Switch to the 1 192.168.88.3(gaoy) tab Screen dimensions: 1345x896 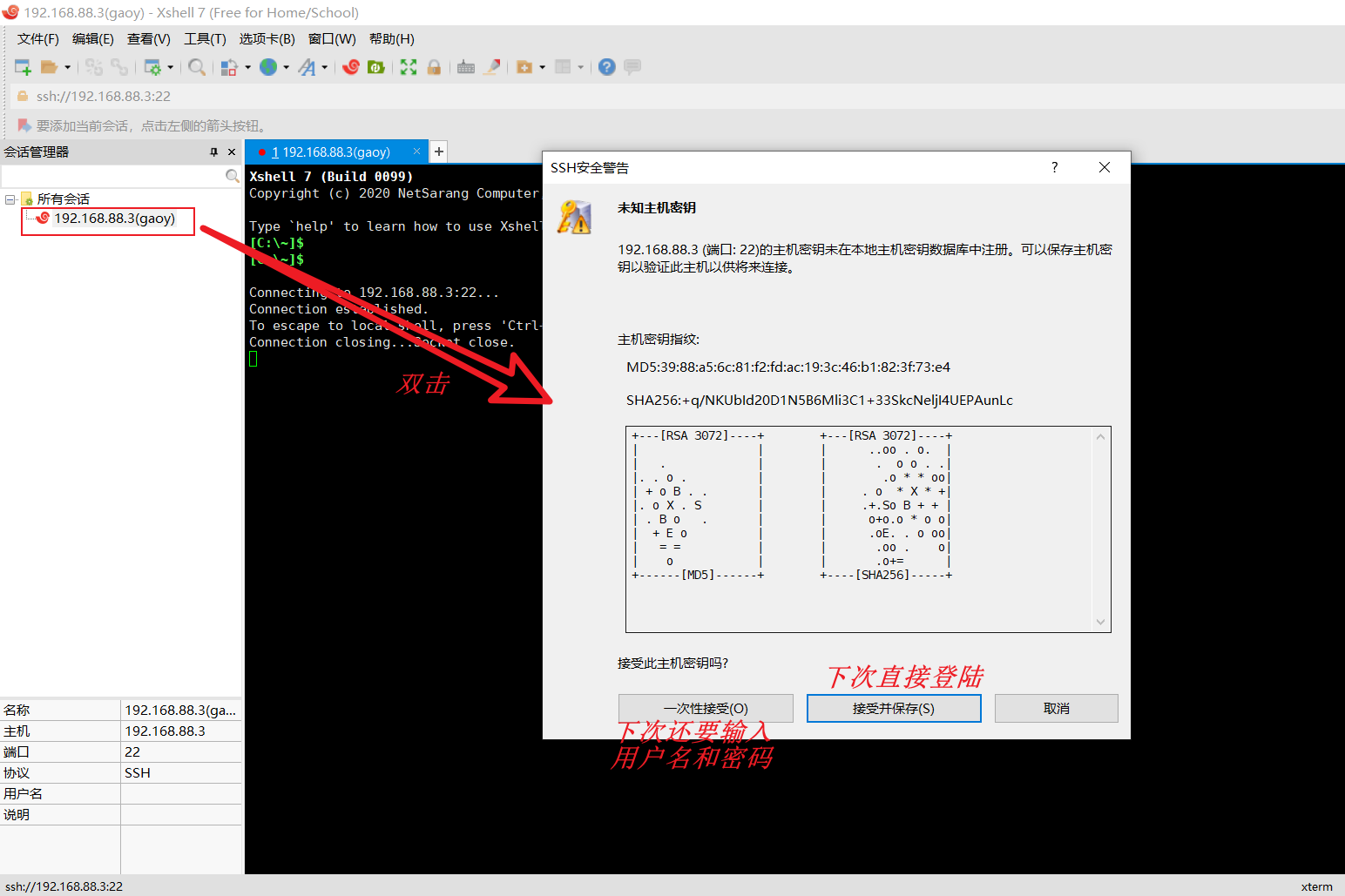pyautogui.click(x=331, y=152)
